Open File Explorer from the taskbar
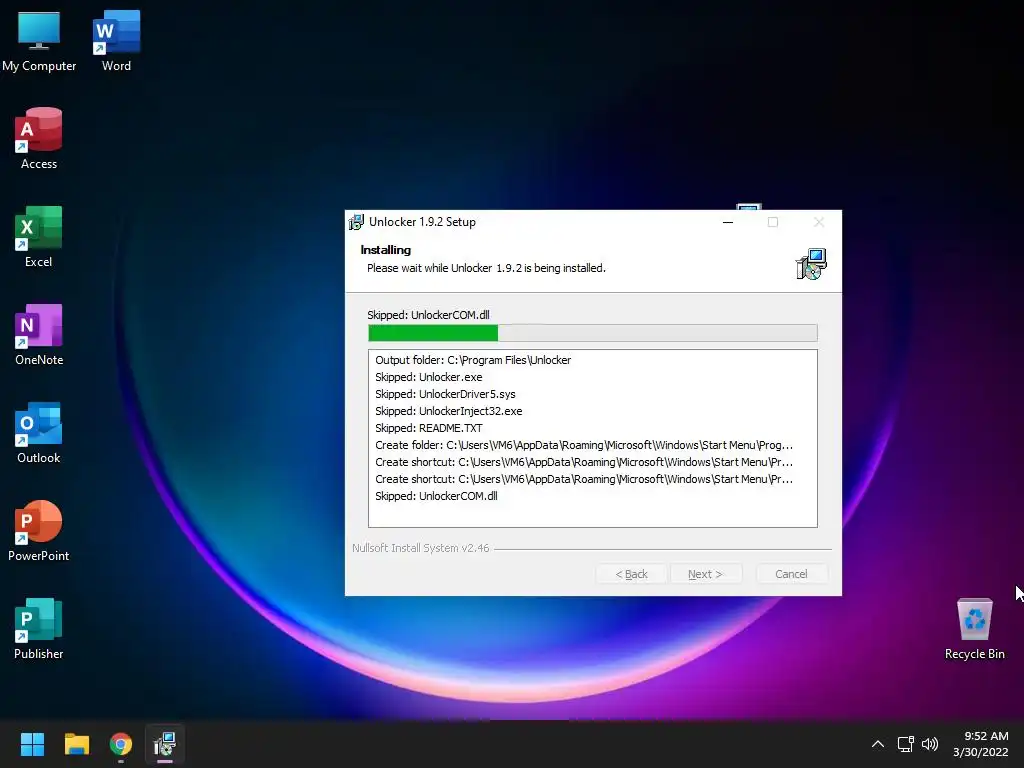The image size is (1024, 768). [x=76, y=744]
